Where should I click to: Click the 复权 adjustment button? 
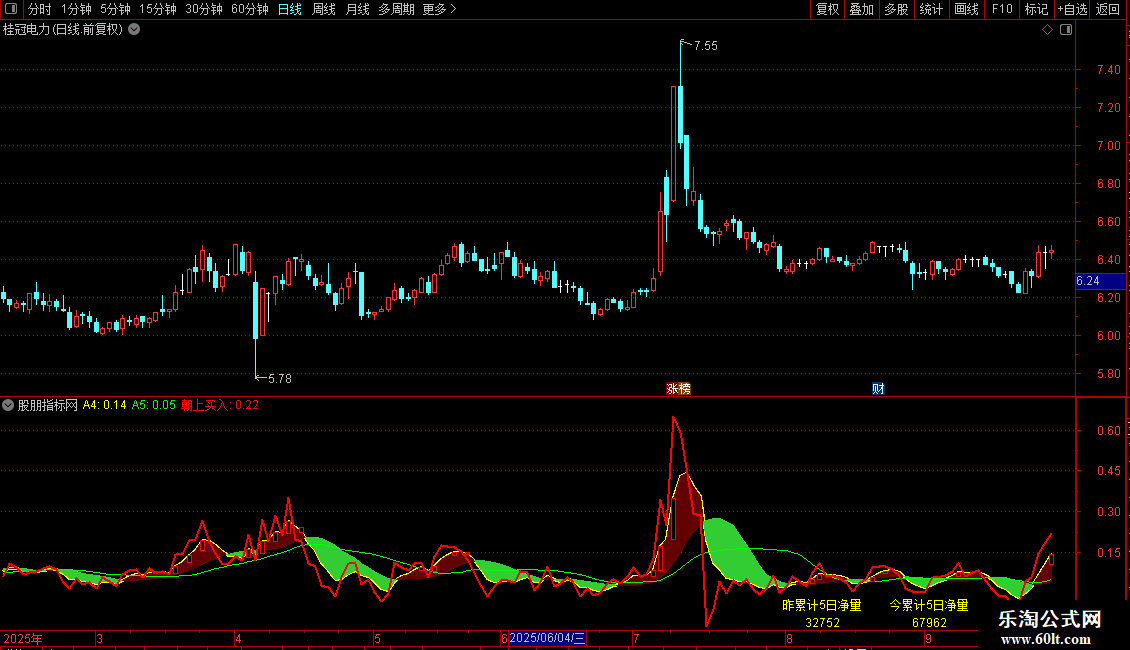pyautogui.click(x=827, y=9)
